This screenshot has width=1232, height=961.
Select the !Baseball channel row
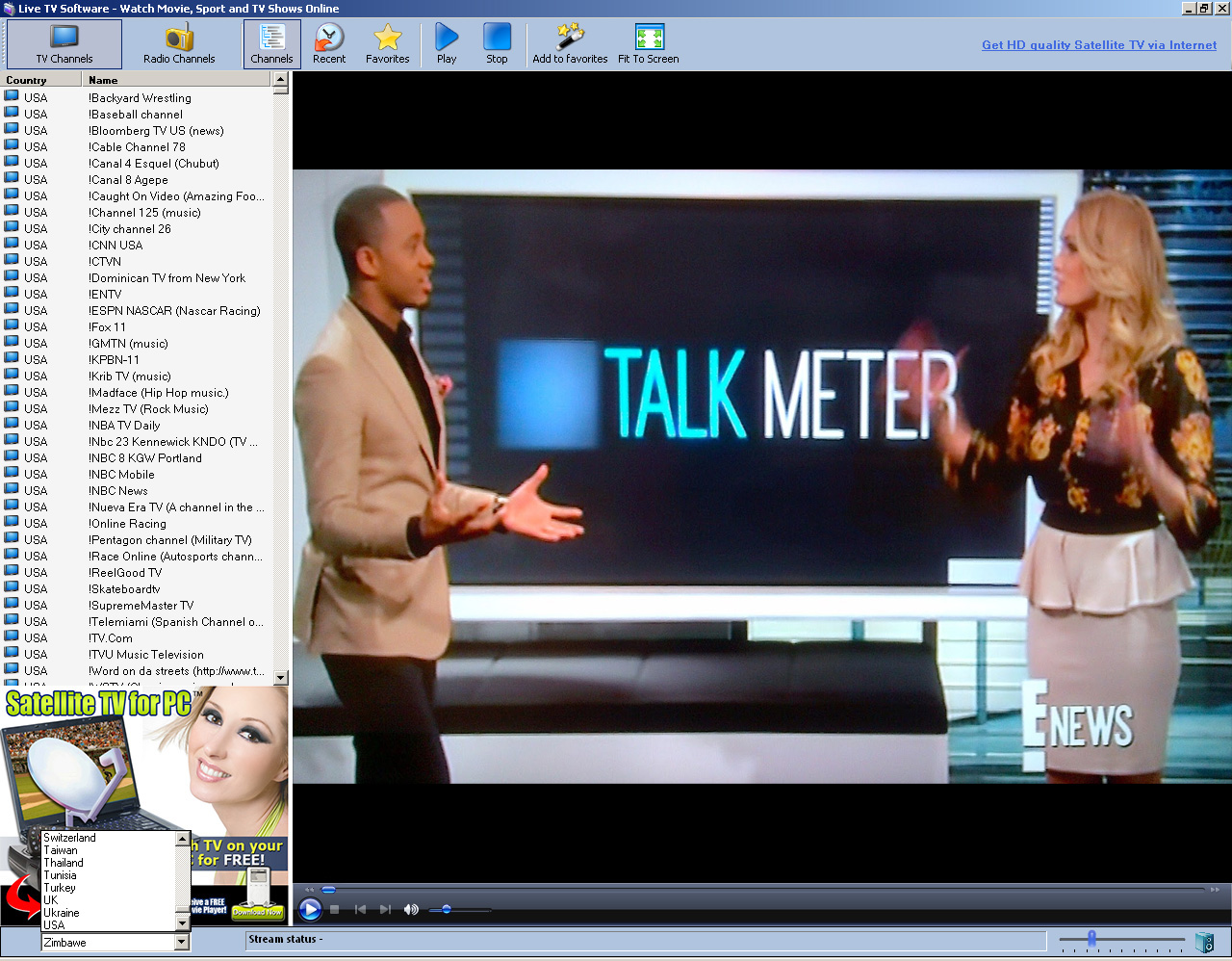(136, 115)
